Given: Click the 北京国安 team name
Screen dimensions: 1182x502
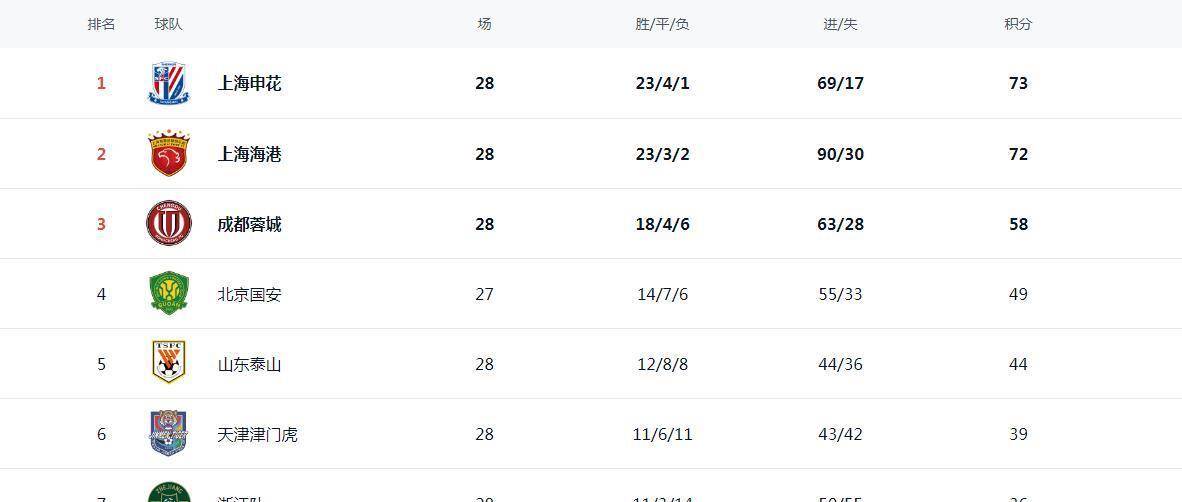Looking at the screenshot, I should click(250, 294).
